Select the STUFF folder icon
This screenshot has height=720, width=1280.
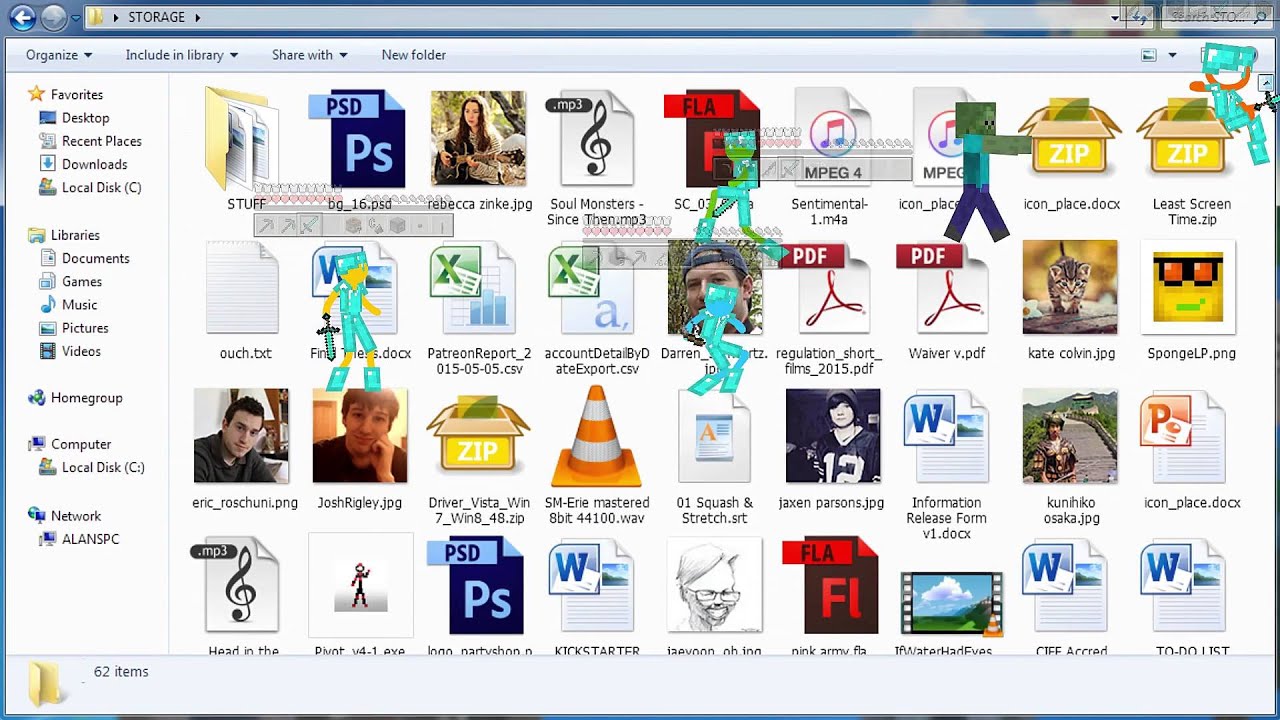coord(242,138)
